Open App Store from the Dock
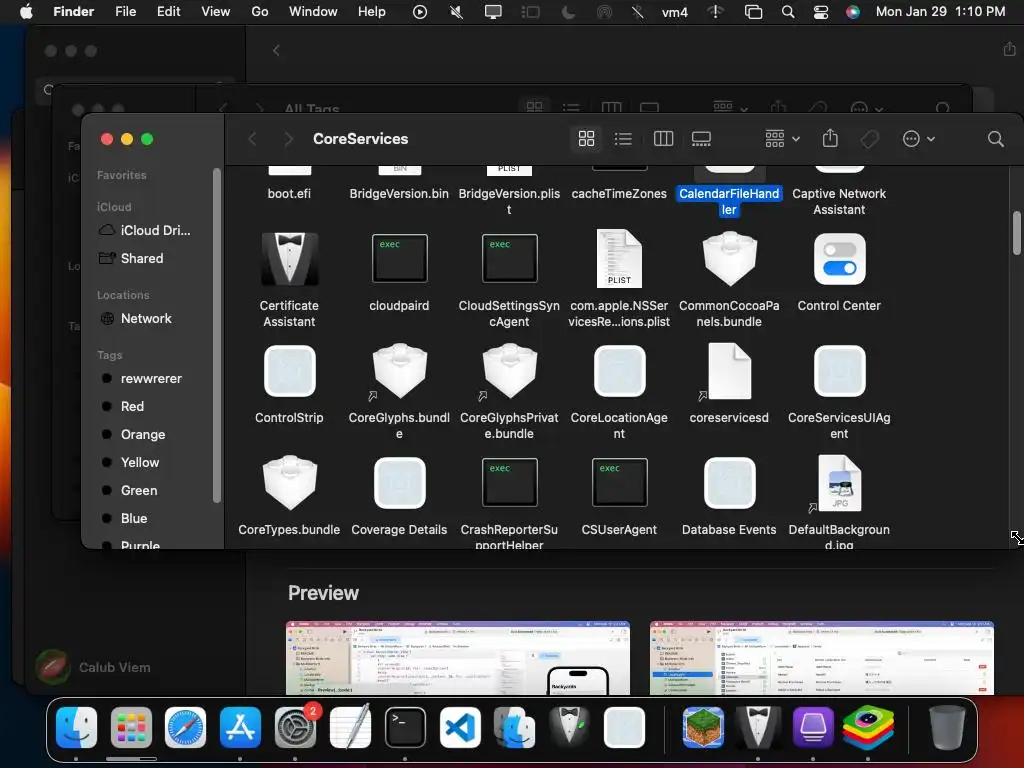The image size is (1024, 768). (240, 728)
